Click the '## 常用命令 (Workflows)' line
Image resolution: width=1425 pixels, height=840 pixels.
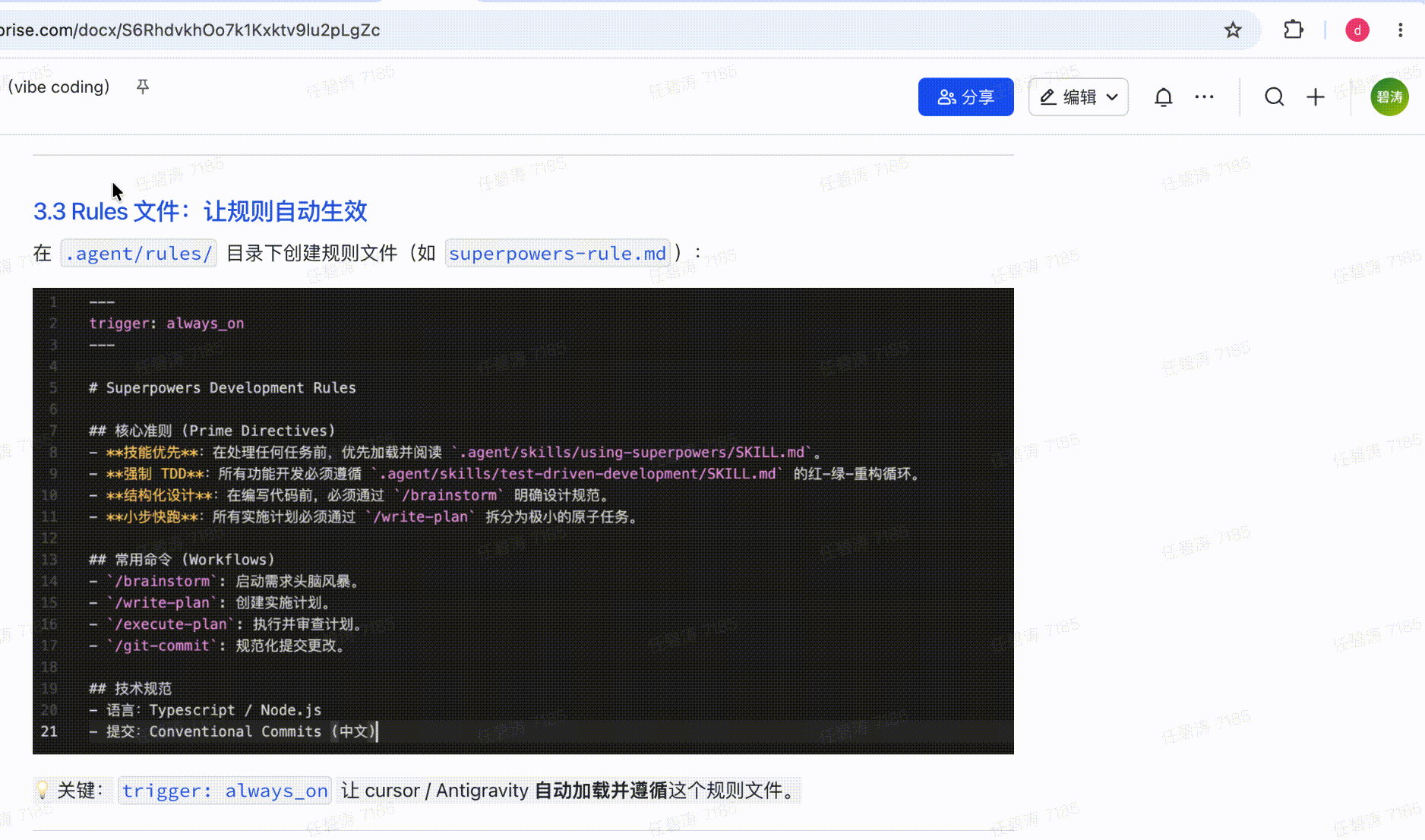(182, 560)
